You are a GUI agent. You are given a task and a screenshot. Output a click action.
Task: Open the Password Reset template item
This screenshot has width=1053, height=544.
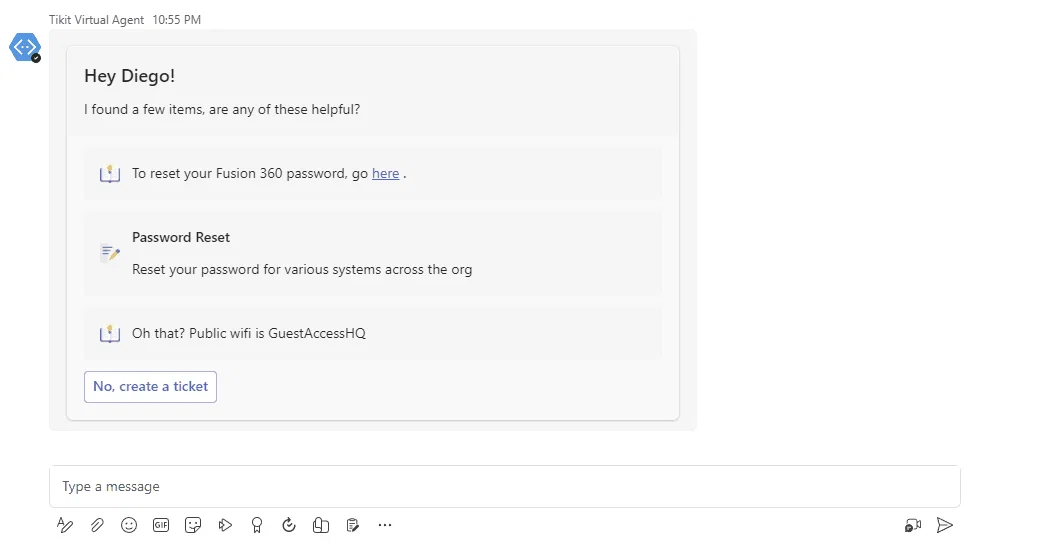tap(373, 253)
